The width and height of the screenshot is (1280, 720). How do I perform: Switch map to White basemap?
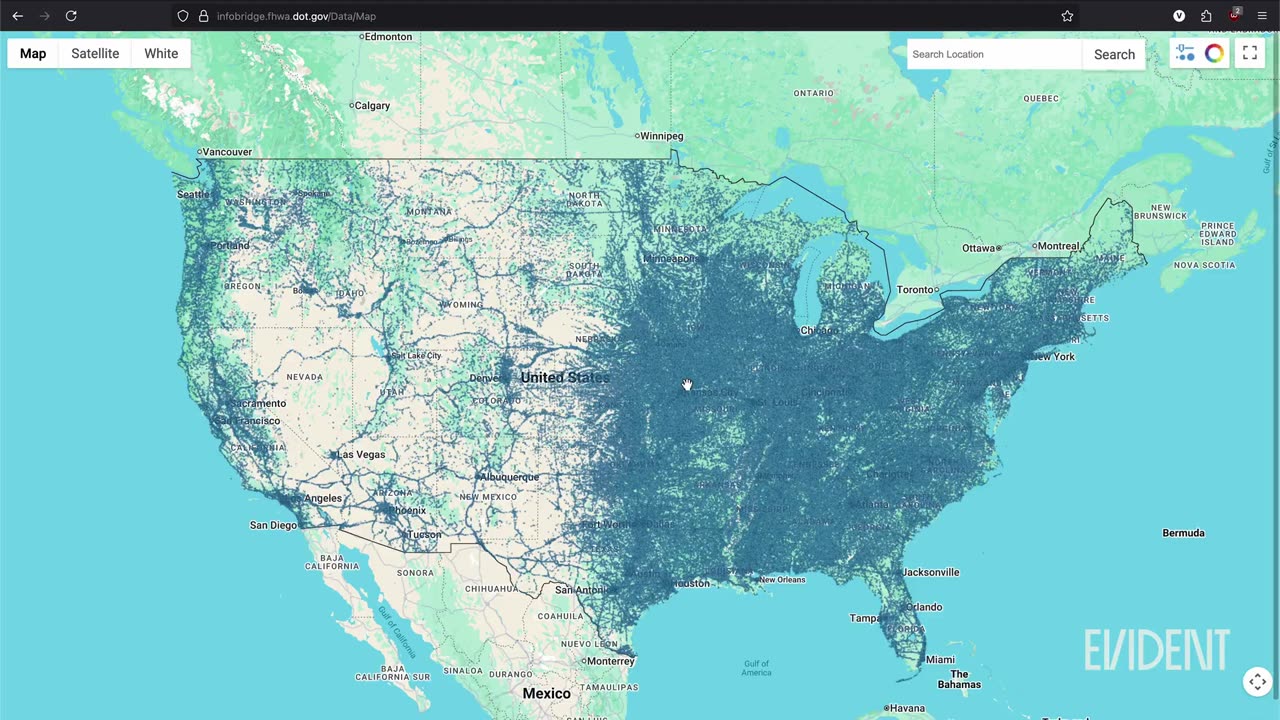click(x=161, y=54)
